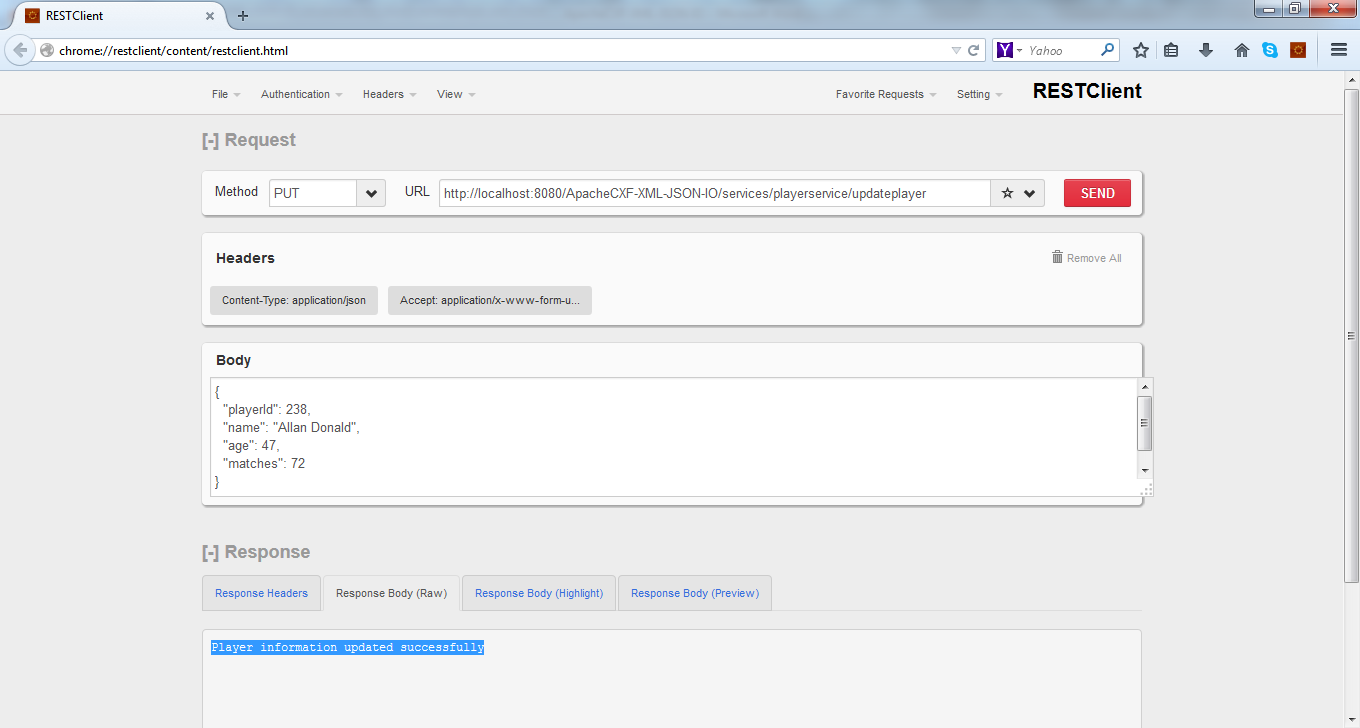Open the Authentication menu
Image resolution: width=1360 pixels, height=728 pixels.
pyautogui.click(x=301, y=94)
